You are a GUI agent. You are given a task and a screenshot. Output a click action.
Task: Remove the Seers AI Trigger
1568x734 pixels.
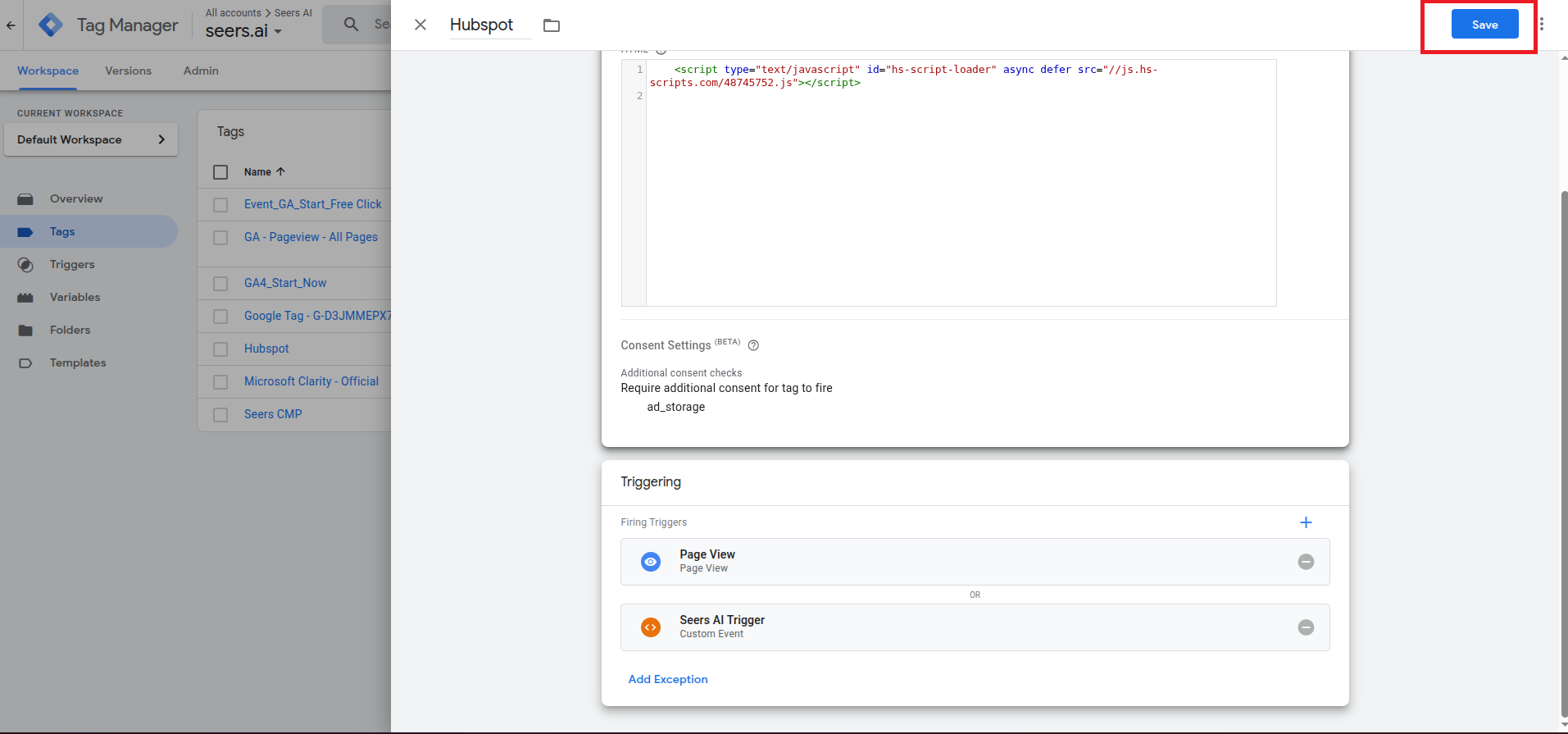pos(1306,627)
